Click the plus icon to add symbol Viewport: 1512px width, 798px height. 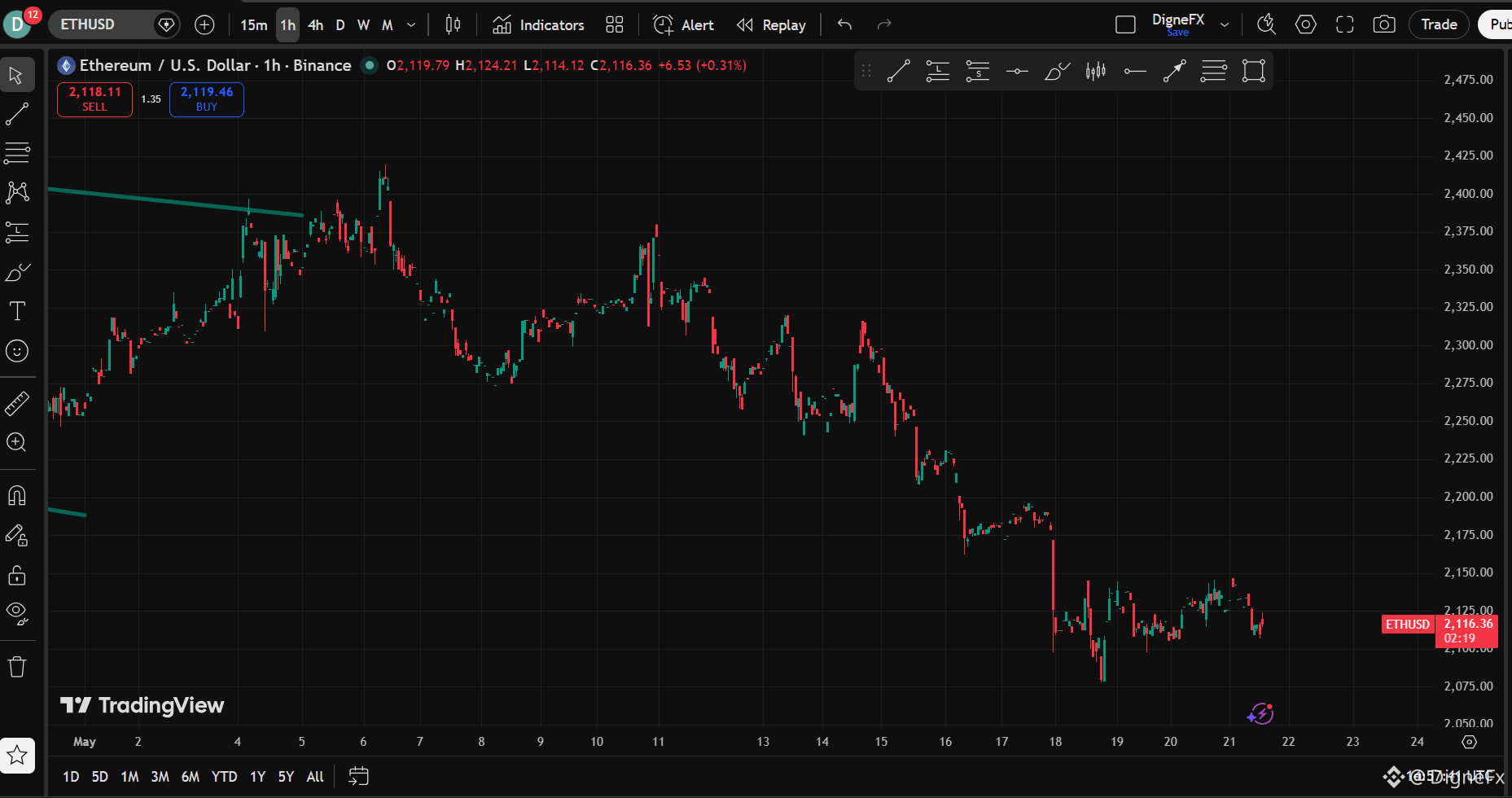tap(204, 25)
